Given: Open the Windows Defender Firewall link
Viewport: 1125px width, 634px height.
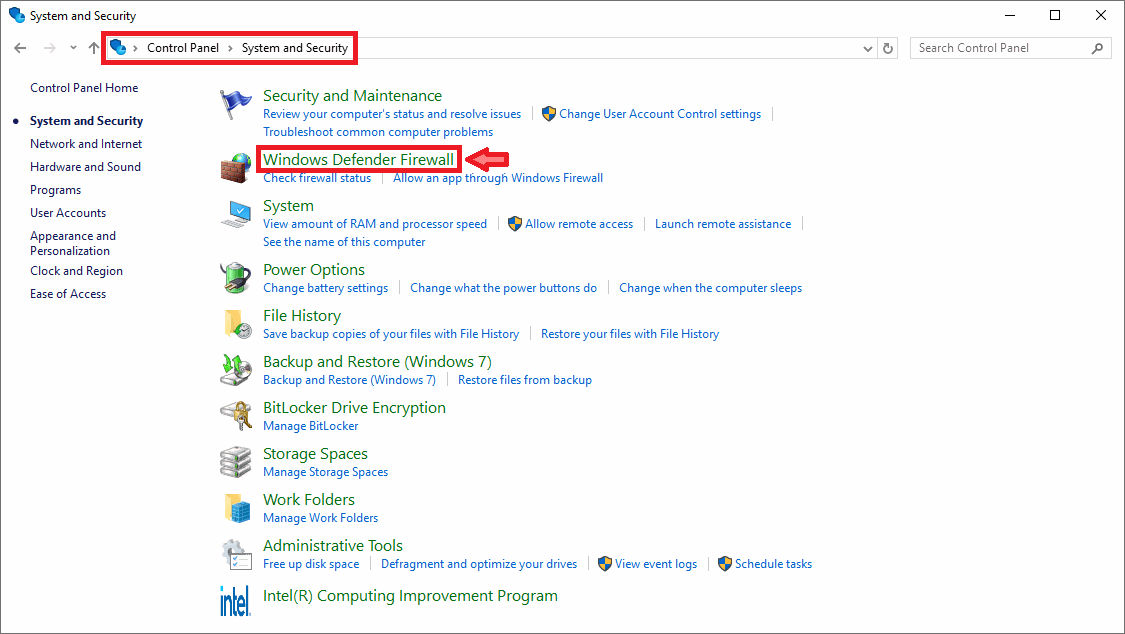Looking at the screenshot, I should point(358,160).
